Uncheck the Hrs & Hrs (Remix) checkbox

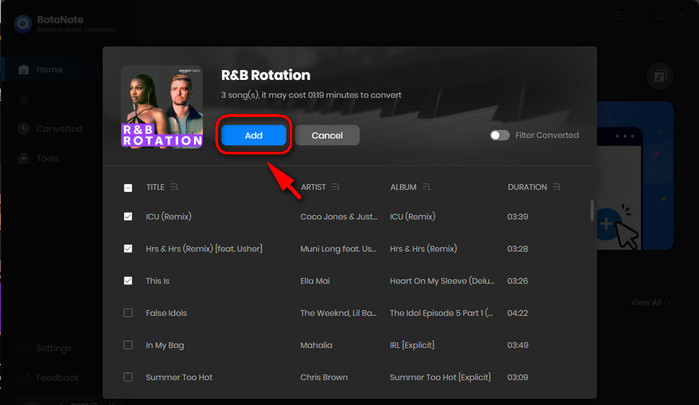point(128,248)
